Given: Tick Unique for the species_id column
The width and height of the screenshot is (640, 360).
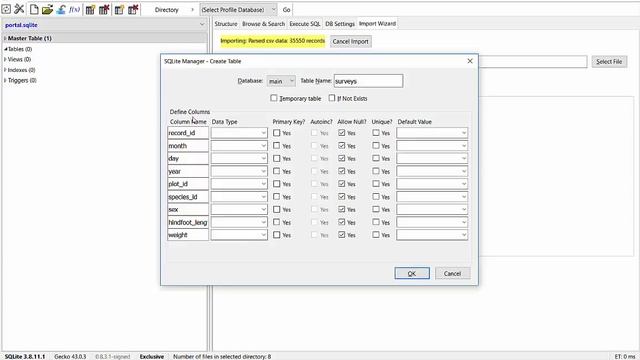Looking at the screenshot, I should coord(376,197).
